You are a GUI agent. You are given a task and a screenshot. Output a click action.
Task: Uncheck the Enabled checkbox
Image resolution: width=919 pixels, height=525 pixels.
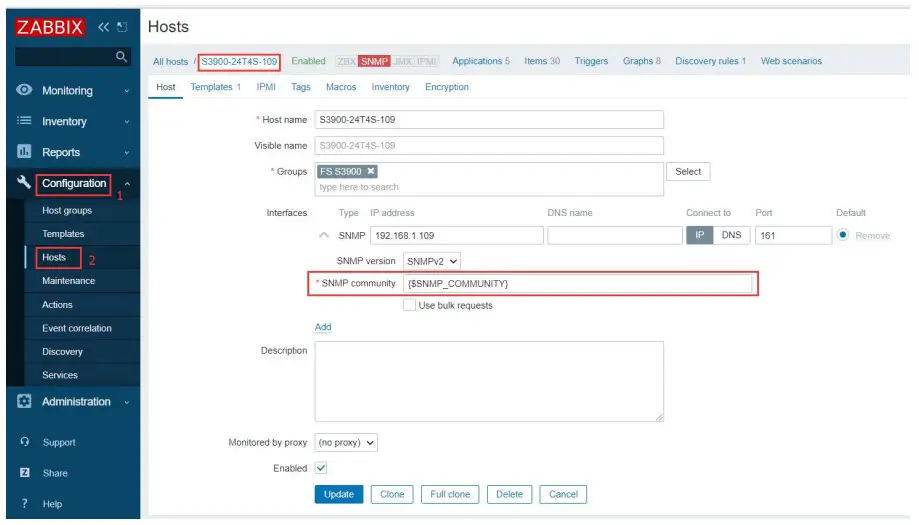pos(321,468)
